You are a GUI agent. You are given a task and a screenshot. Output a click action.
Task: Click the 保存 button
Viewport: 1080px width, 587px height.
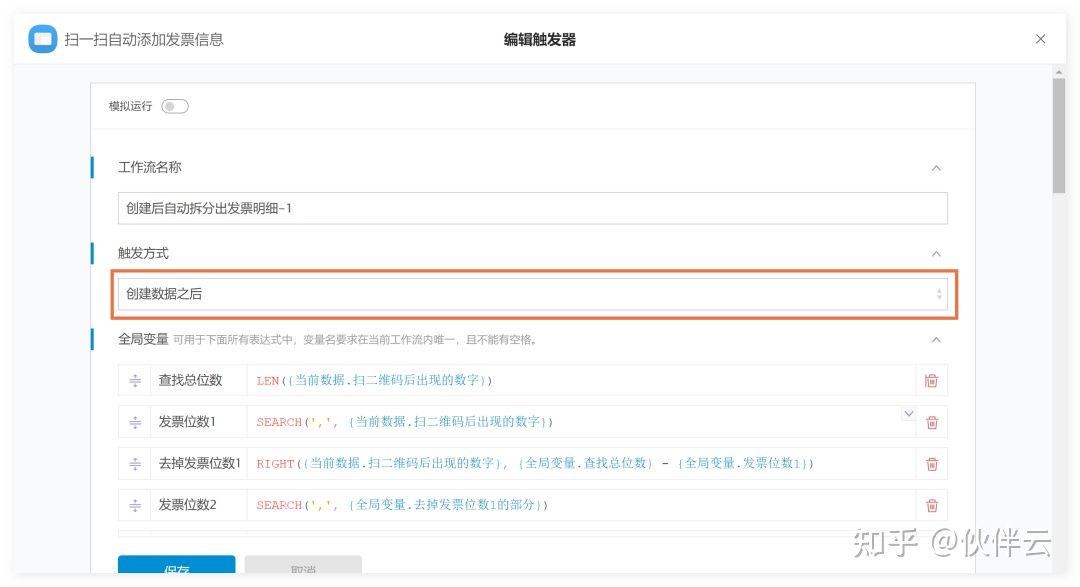176,567
